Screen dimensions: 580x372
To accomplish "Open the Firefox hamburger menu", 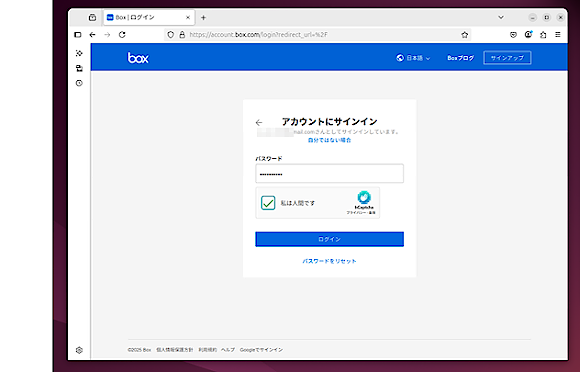I will point(558,35).
